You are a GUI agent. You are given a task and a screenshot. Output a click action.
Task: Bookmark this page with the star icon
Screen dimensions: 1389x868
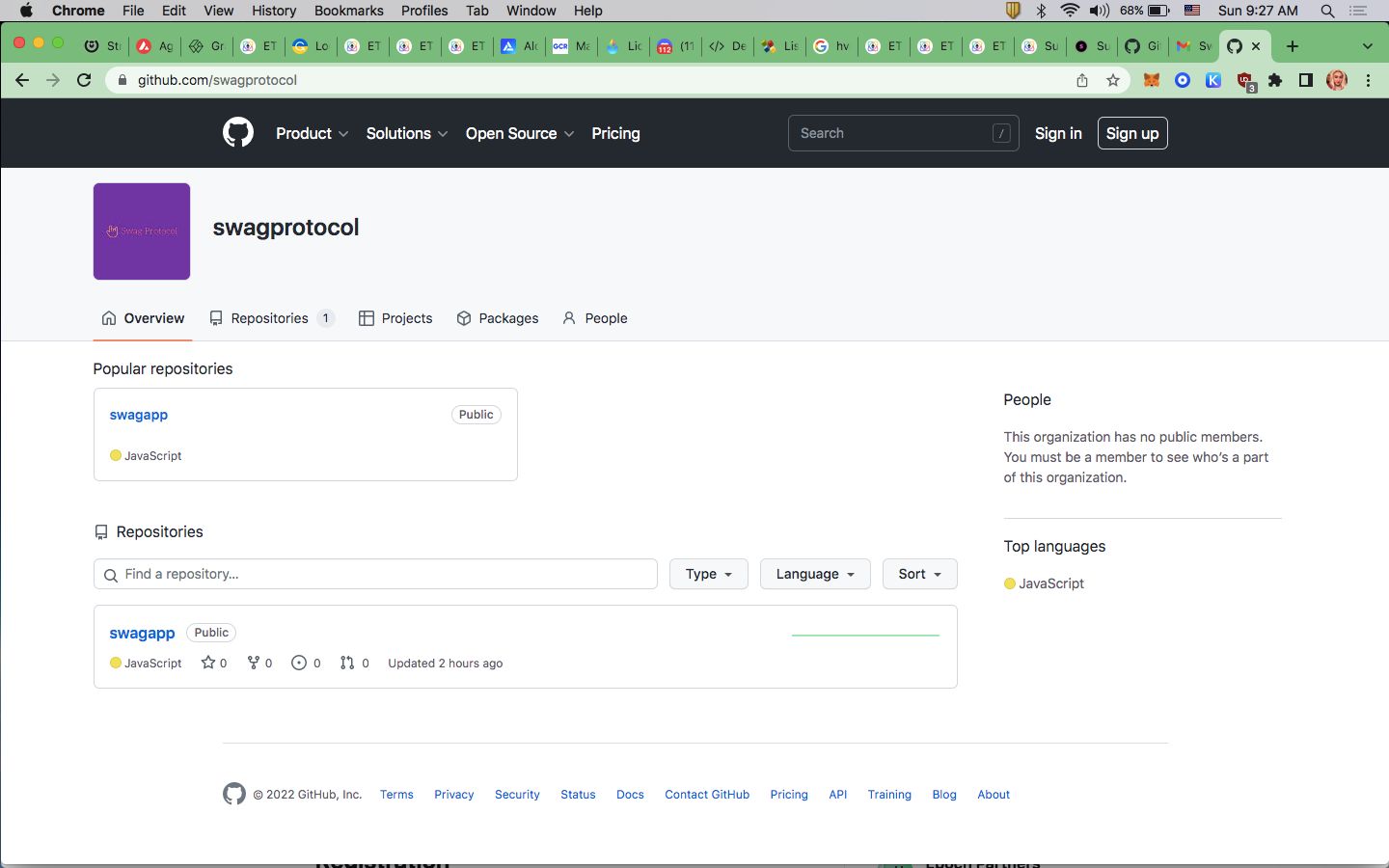1113,80
